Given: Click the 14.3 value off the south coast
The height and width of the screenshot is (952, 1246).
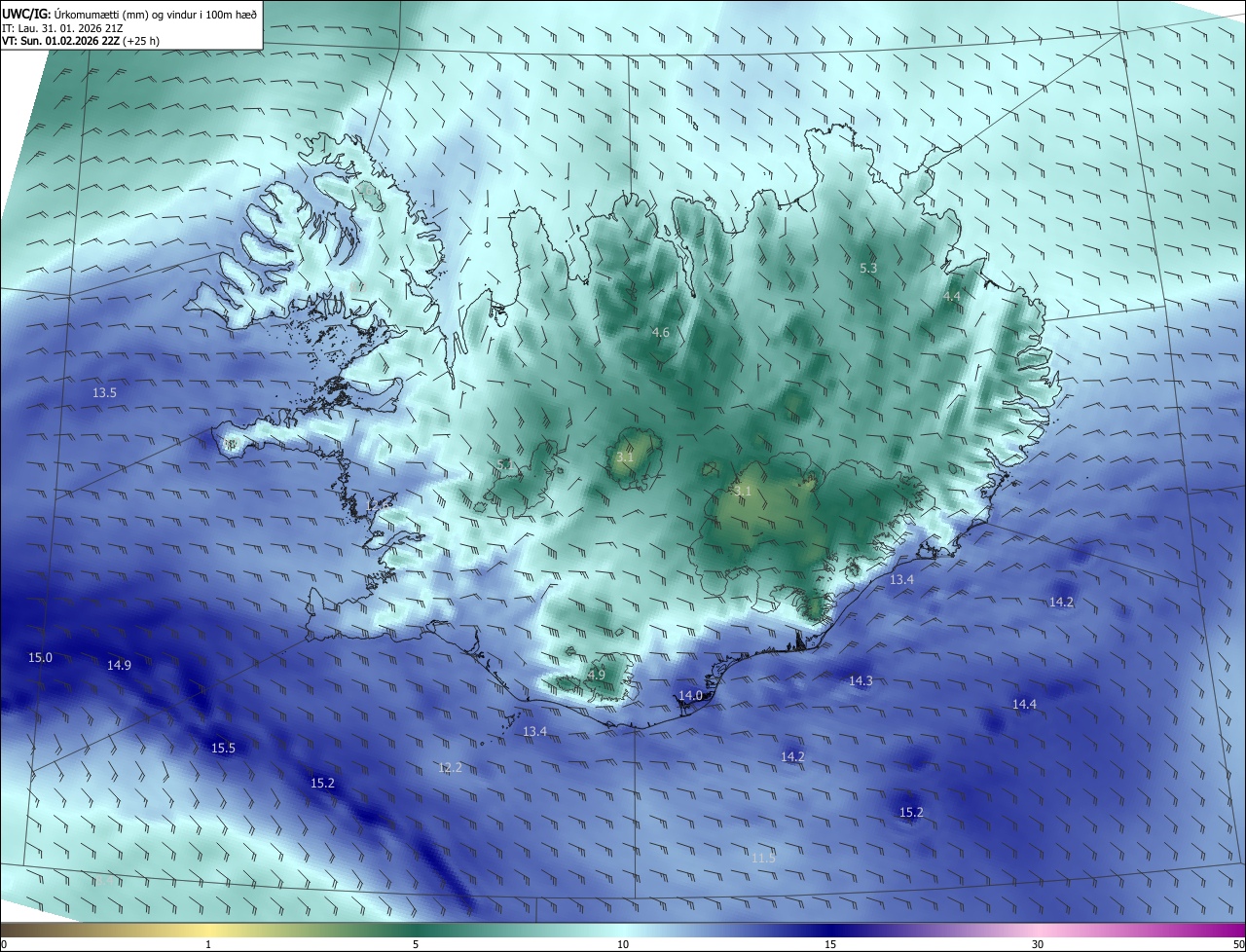Looking at the screenshot, I should coord(861,681).
